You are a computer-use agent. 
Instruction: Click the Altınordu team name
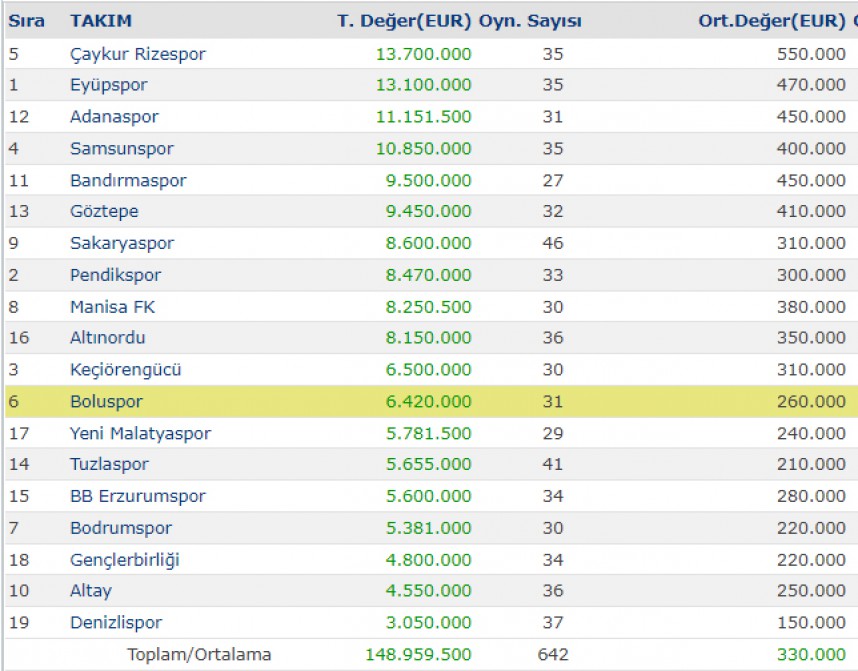point(108,338)
